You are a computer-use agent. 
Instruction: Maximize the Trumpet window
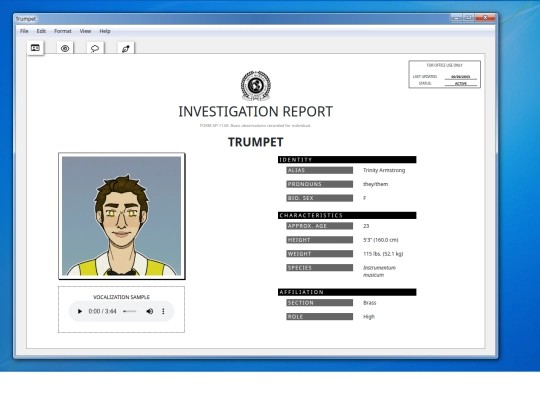469,18
